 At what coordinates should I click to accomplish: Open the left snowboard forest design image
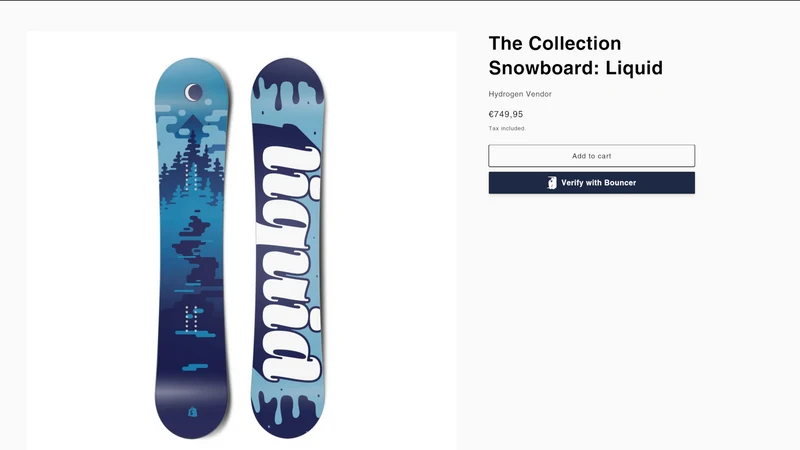192,248
